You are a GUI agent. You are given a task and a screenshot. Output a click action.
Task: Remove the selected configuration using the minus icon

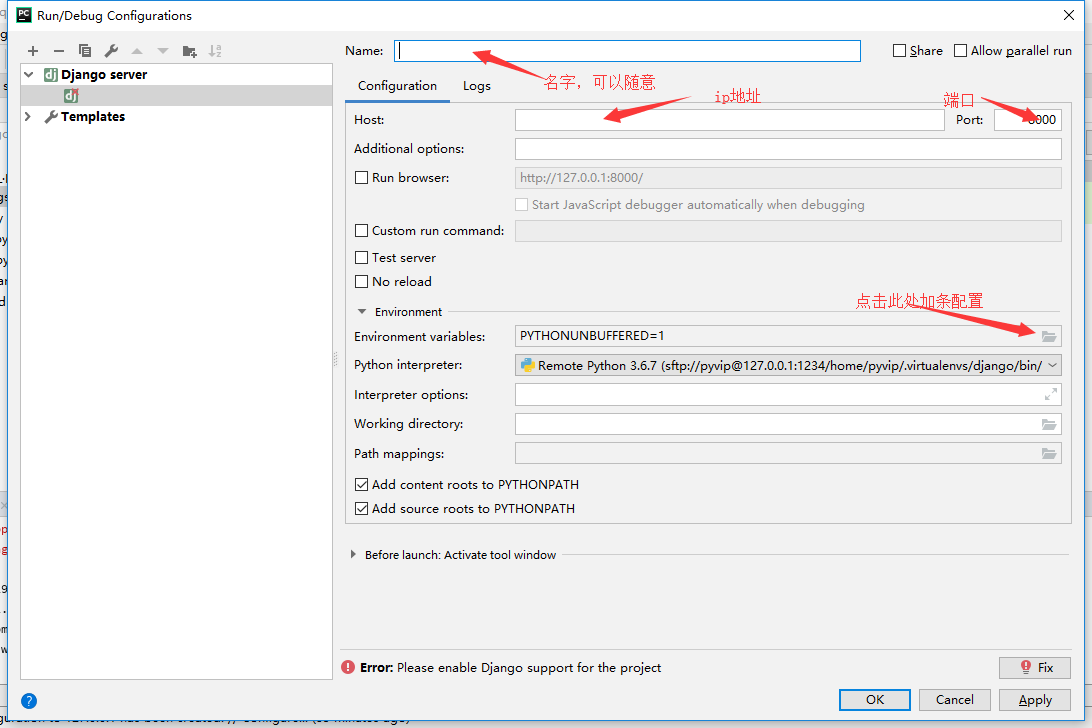[x=59, y=50]
